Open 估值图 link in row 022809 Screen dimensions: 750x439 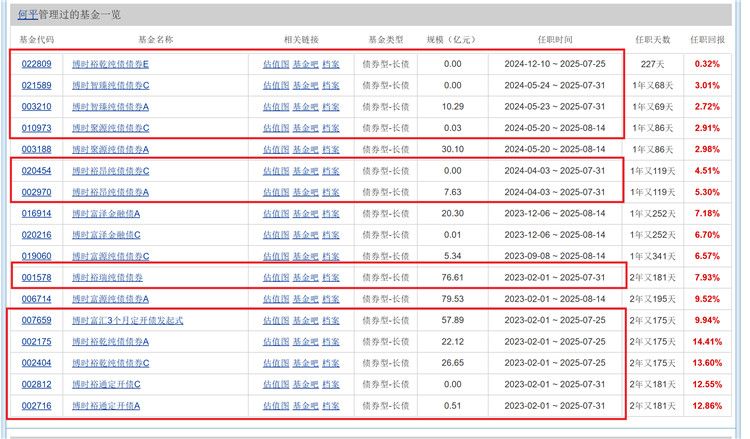coord(276,64)
